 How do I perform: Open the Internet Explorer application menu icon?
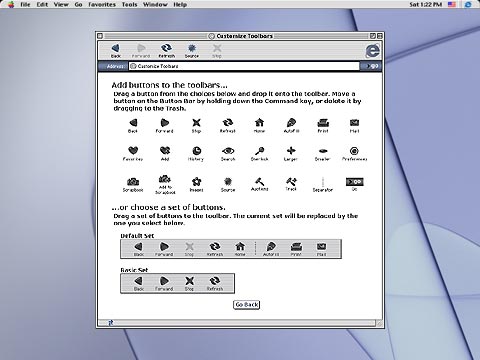(x=468, y=4)
